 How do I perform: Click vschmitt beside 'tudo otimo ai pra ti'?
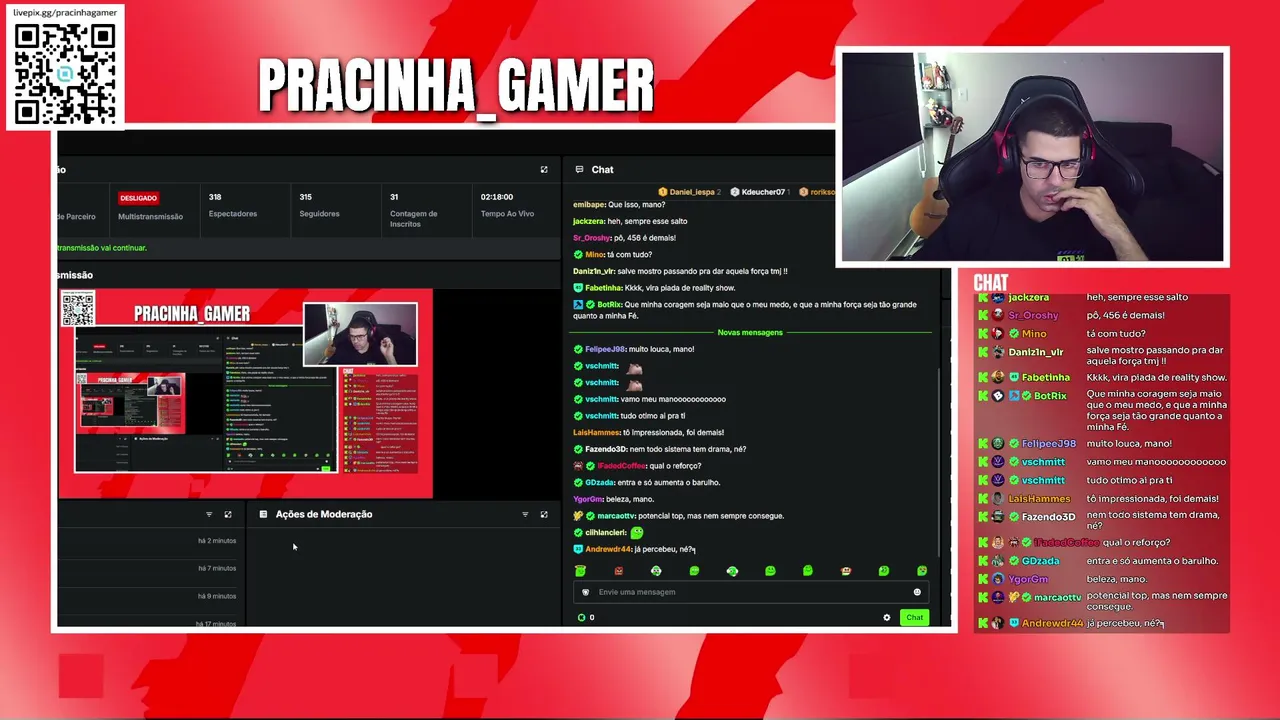tap(601, 416)
